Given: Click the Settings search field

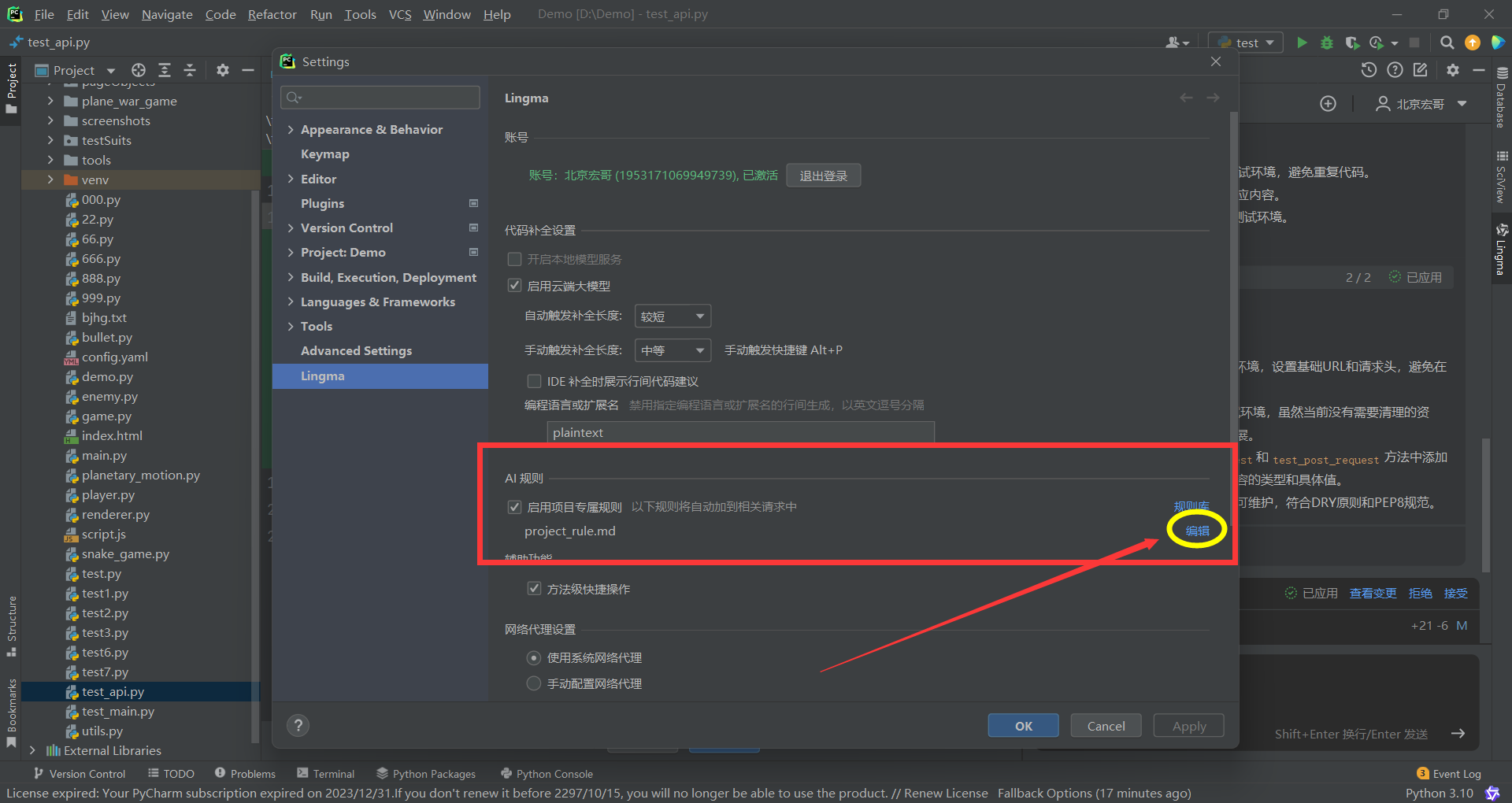Looking at the screenshot, I should click(380, 98).
